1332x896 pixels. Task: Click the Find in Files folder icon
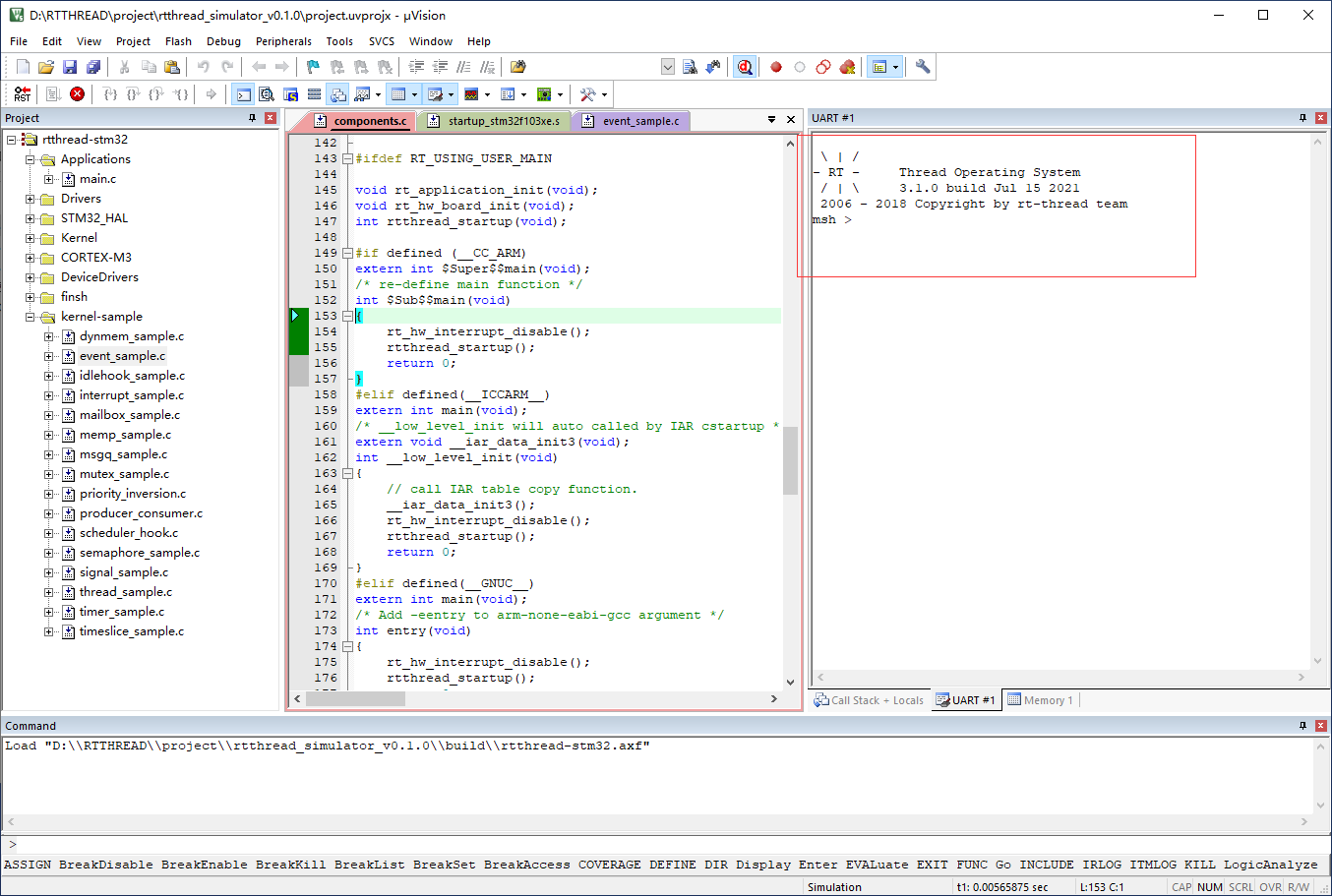click(518, 67)
